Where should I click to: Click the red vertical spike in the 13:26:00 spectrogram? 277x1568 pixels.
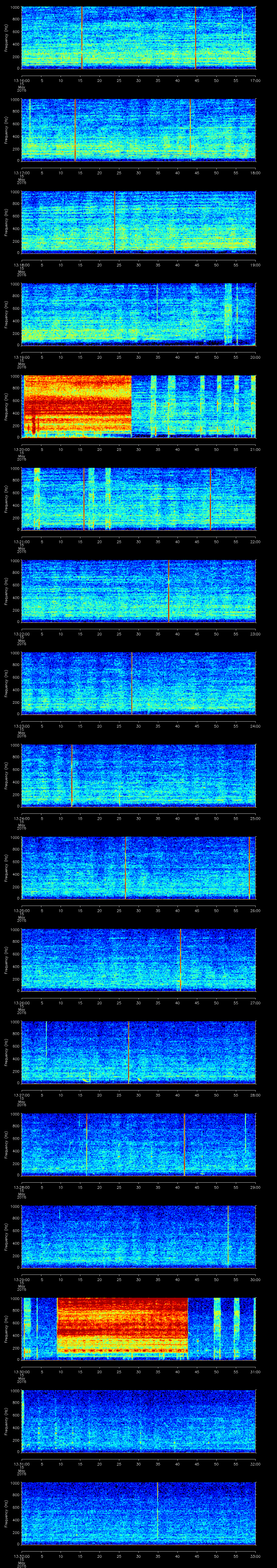point(180,960)
